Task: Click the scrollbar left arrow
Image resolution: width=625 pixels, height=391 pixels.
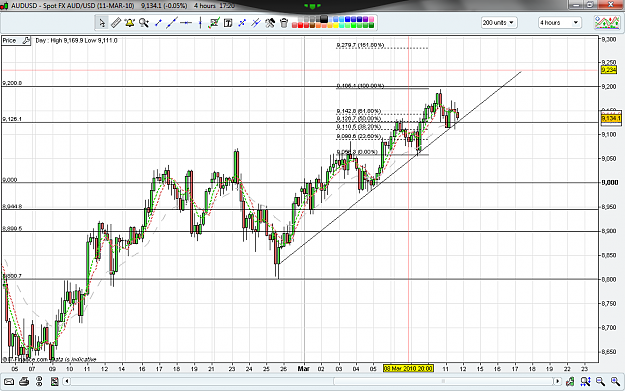Action: (67, 381)
